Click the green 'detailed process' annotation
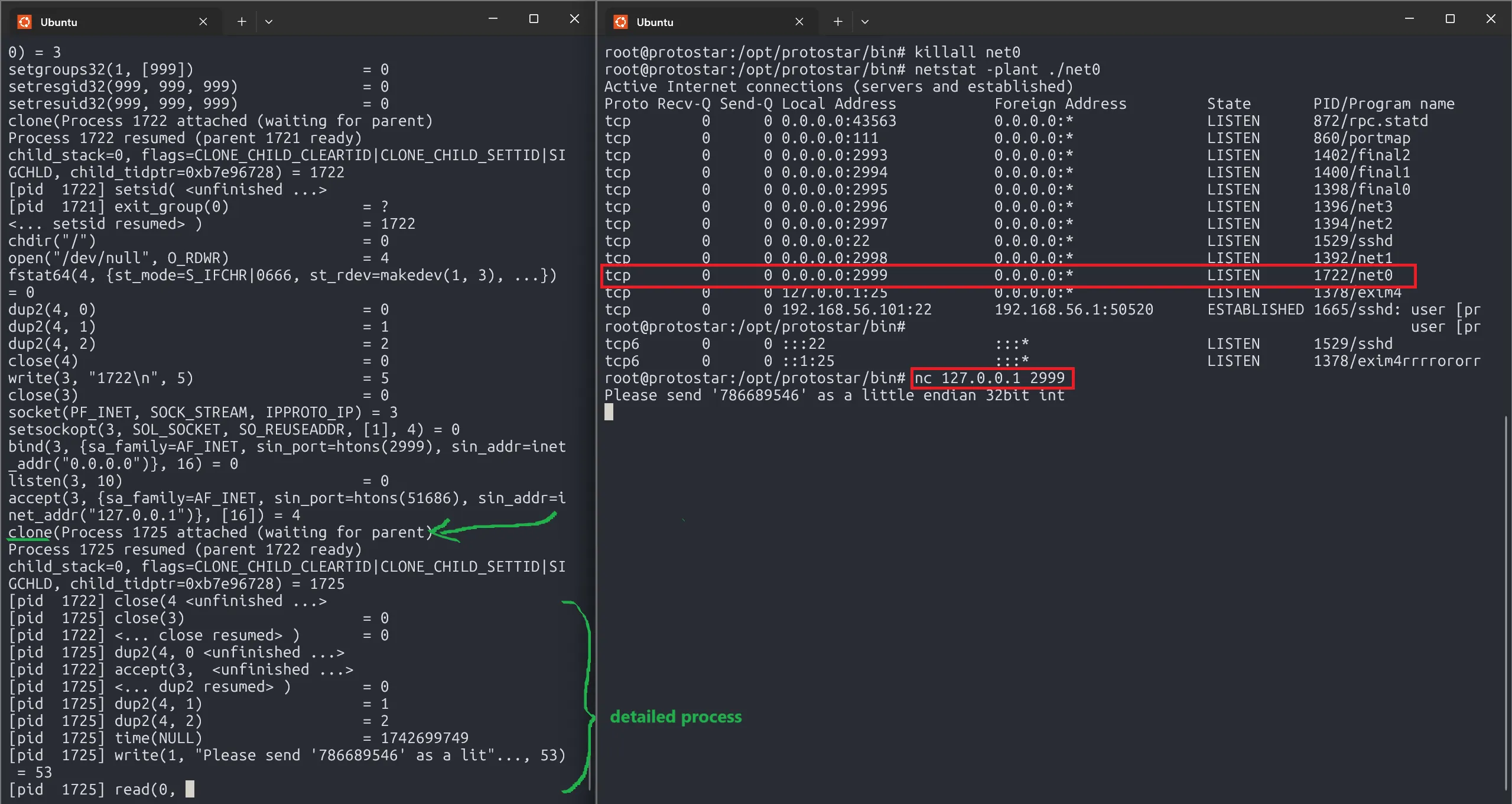Viewport: 1512px width, 804px height. point(676,717)
